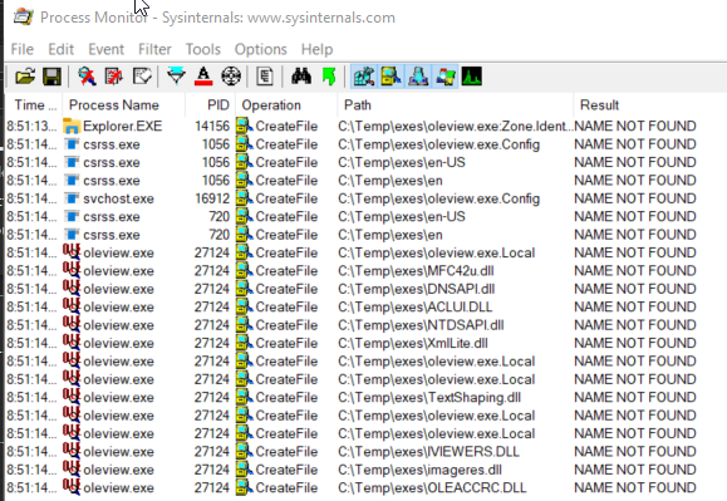Click the PID column header
727x501 pixels.
click(x=210, y=105)
